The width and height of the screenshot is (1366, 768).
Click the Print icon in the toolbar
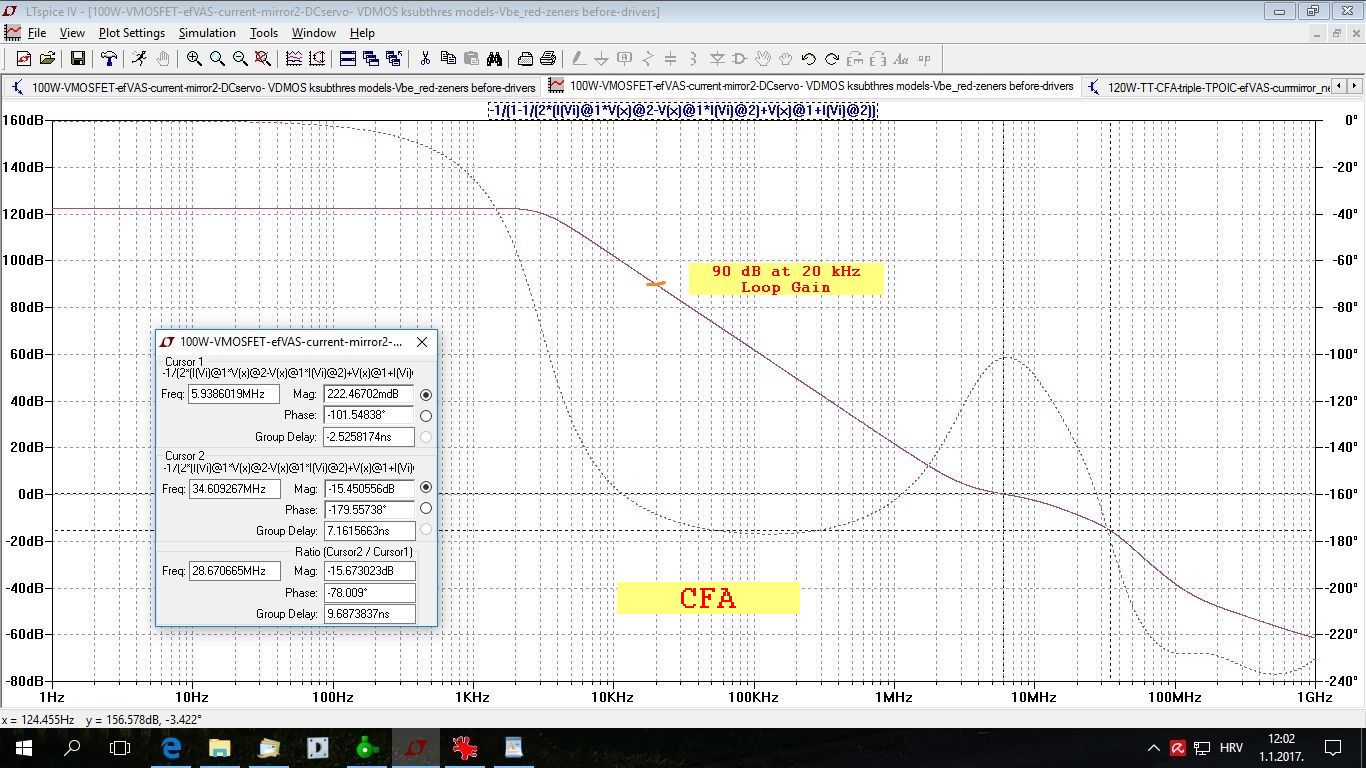548,59
